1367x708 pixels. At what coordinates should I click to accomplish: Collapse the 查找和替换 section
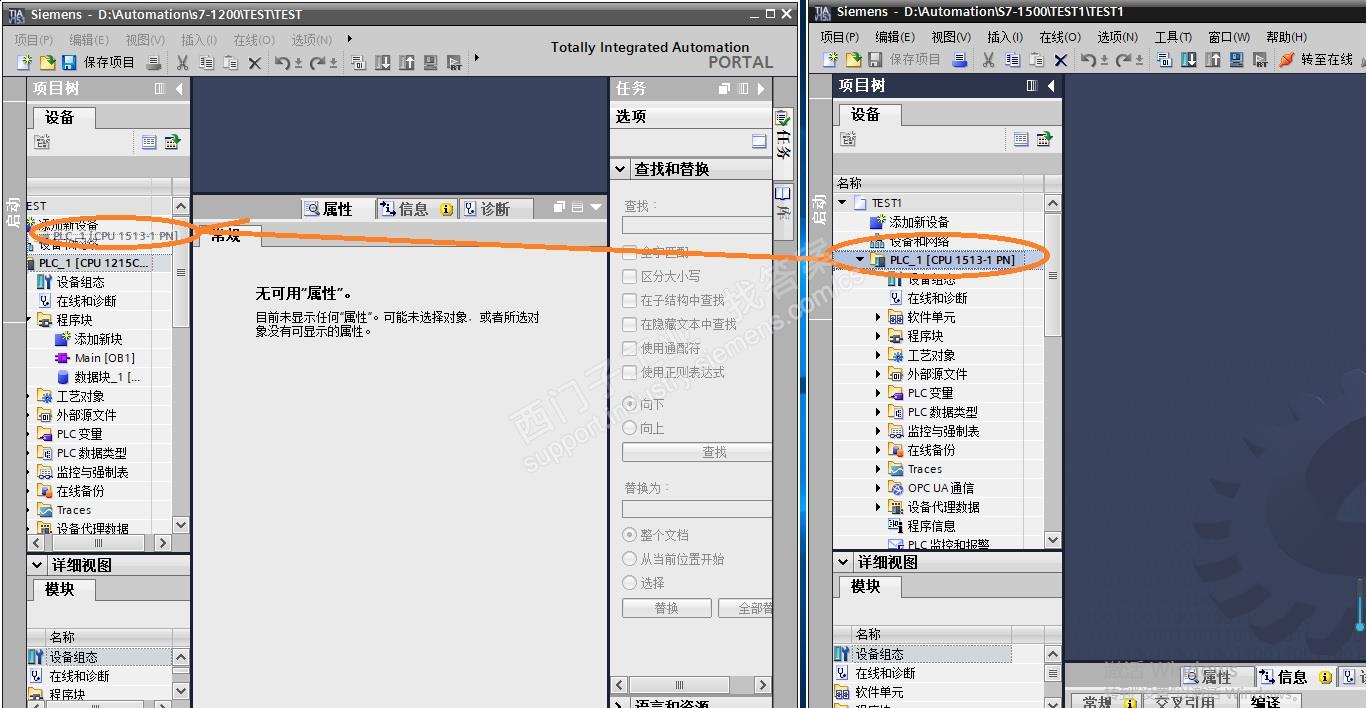coord(620,169)
